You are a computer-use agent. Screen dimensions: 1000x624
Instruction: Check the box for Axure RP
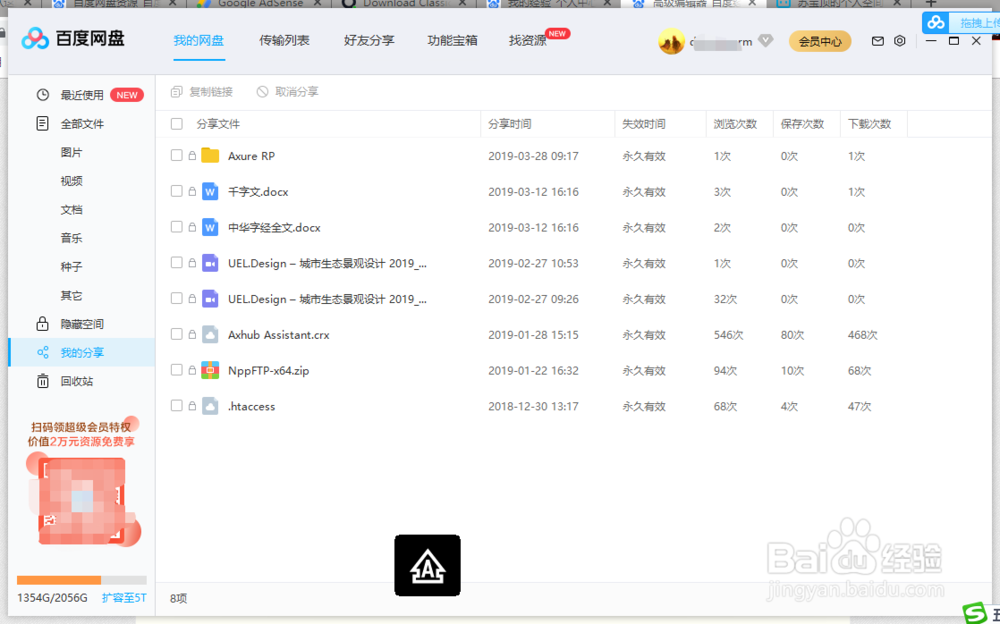(x=177, y=155)
